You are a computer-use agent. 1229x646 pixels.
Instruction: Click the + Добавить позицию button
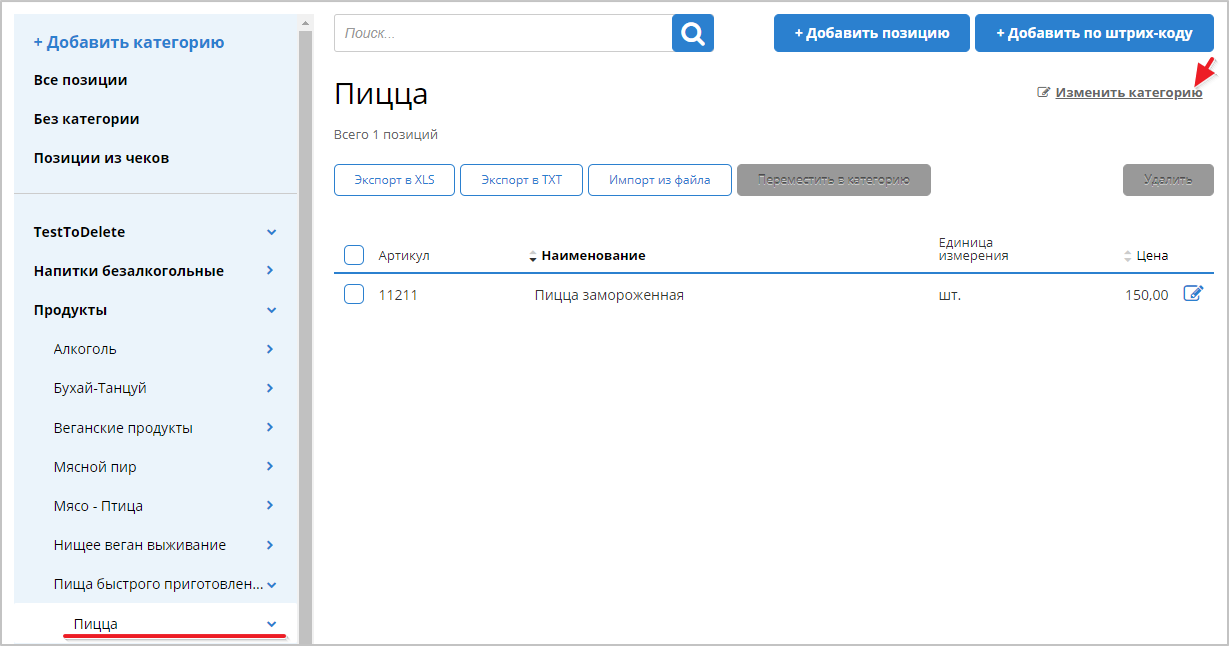coord(871,33)
